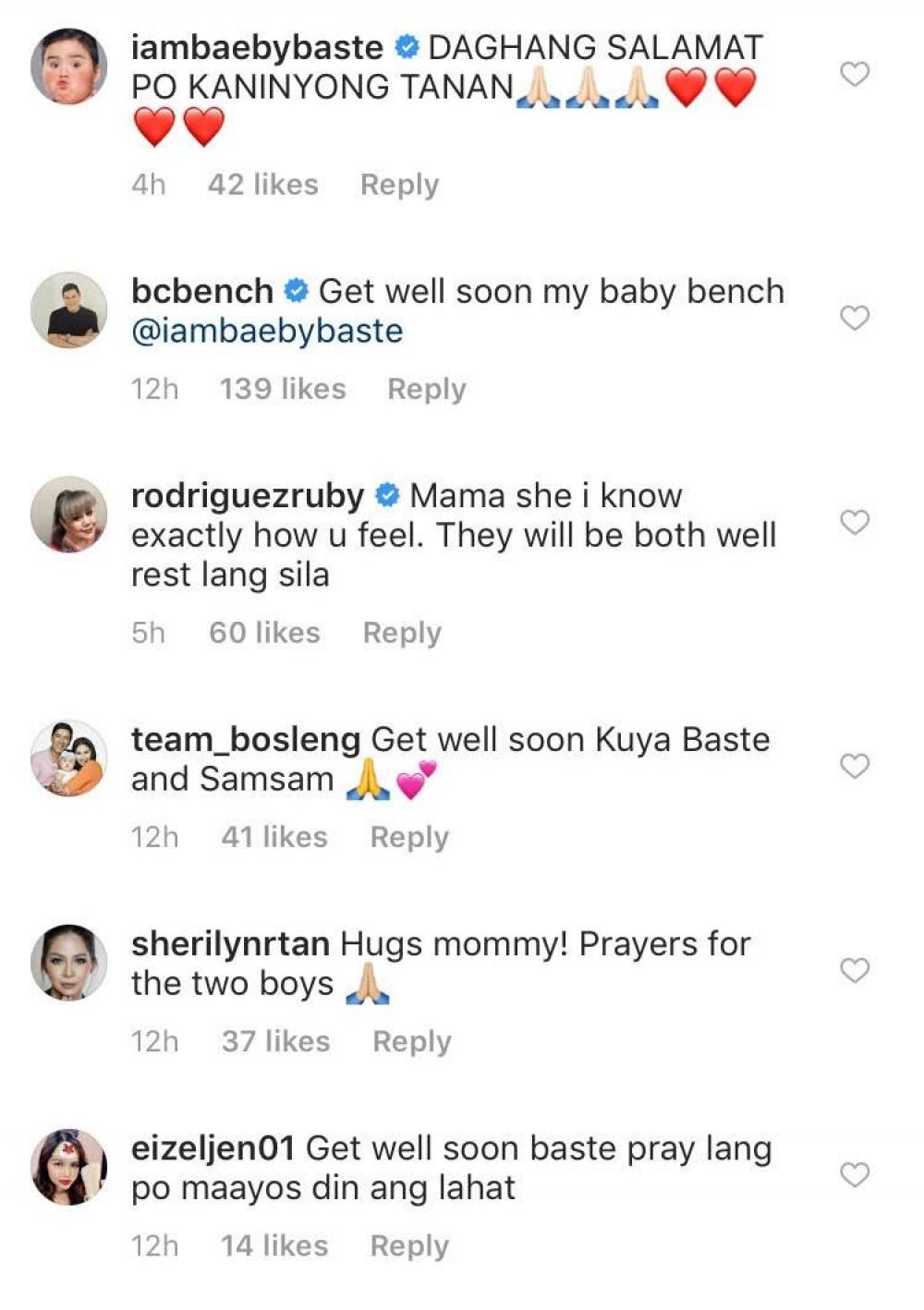Image resolution: width=924 pixels, height=1310 pixels.
Task: Tap sherilynrtan's profile picture
Action: coord(69,963)
